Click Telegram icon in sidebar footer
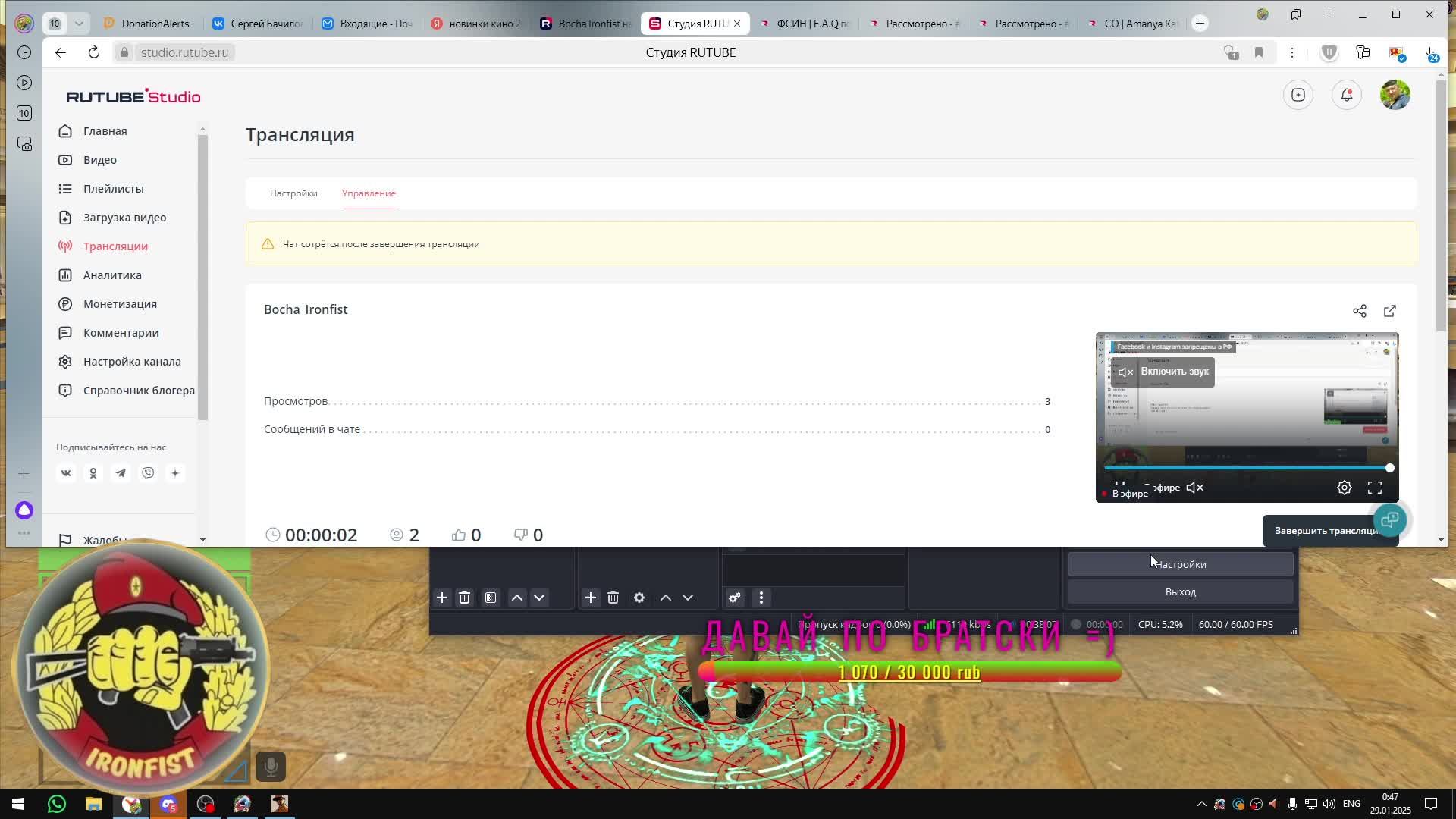 121,473
